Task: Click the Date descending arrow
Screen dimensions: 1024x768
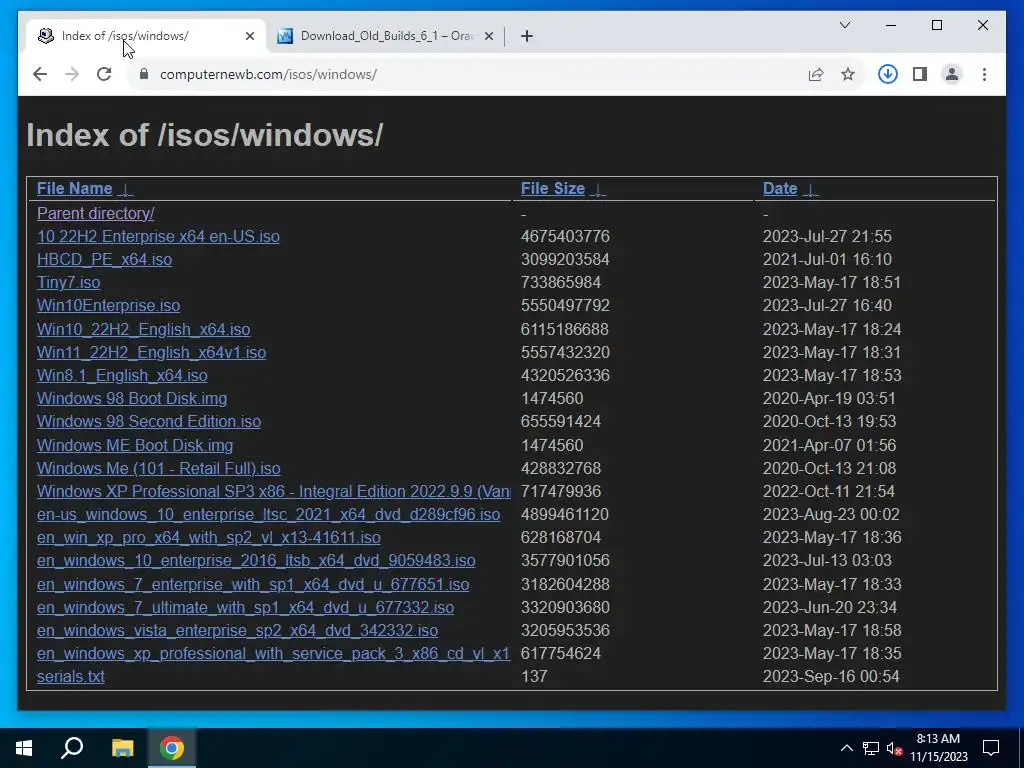Action: click(x=810, y=189)
